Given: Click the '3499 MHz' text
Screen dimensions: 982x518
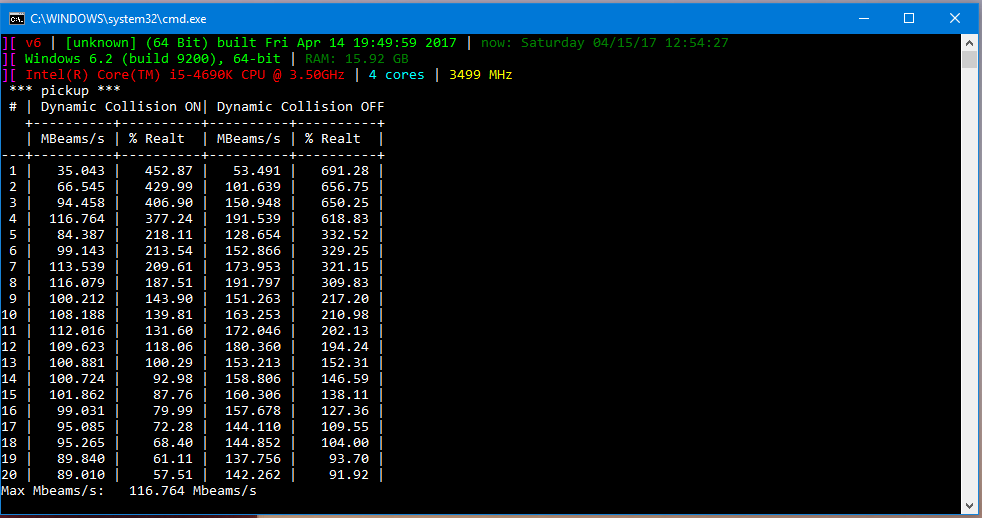Looking at the screenshot, I should coord(481,75).
